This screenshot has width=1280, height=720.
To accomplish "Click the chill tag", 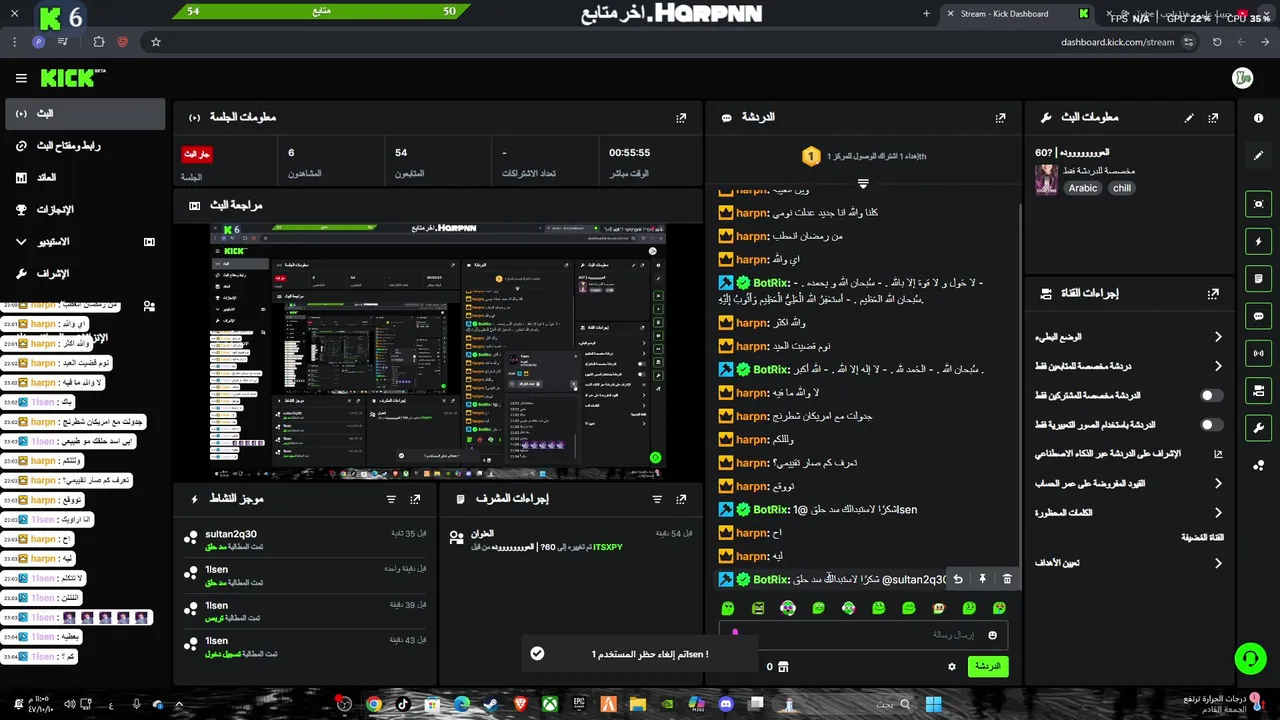I will tap(1122, 188).
